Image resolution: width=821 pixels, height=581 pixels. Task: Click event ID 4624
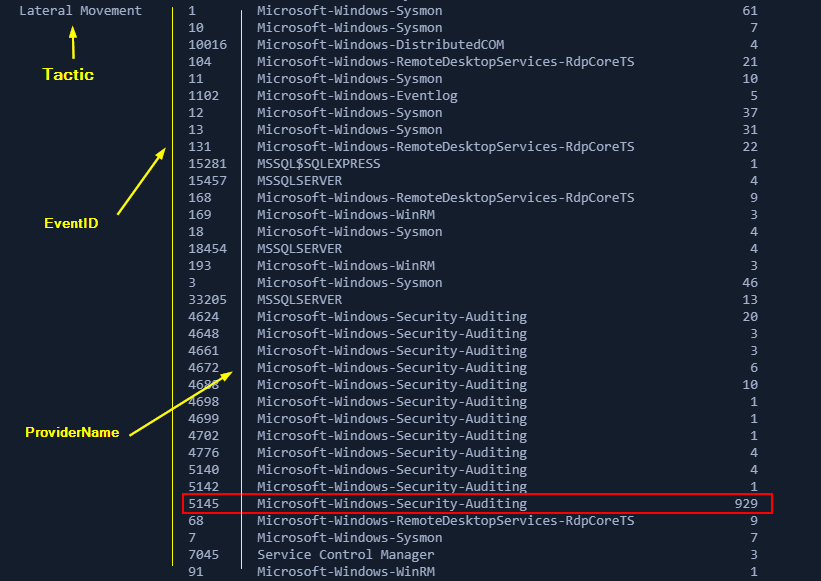204,317
